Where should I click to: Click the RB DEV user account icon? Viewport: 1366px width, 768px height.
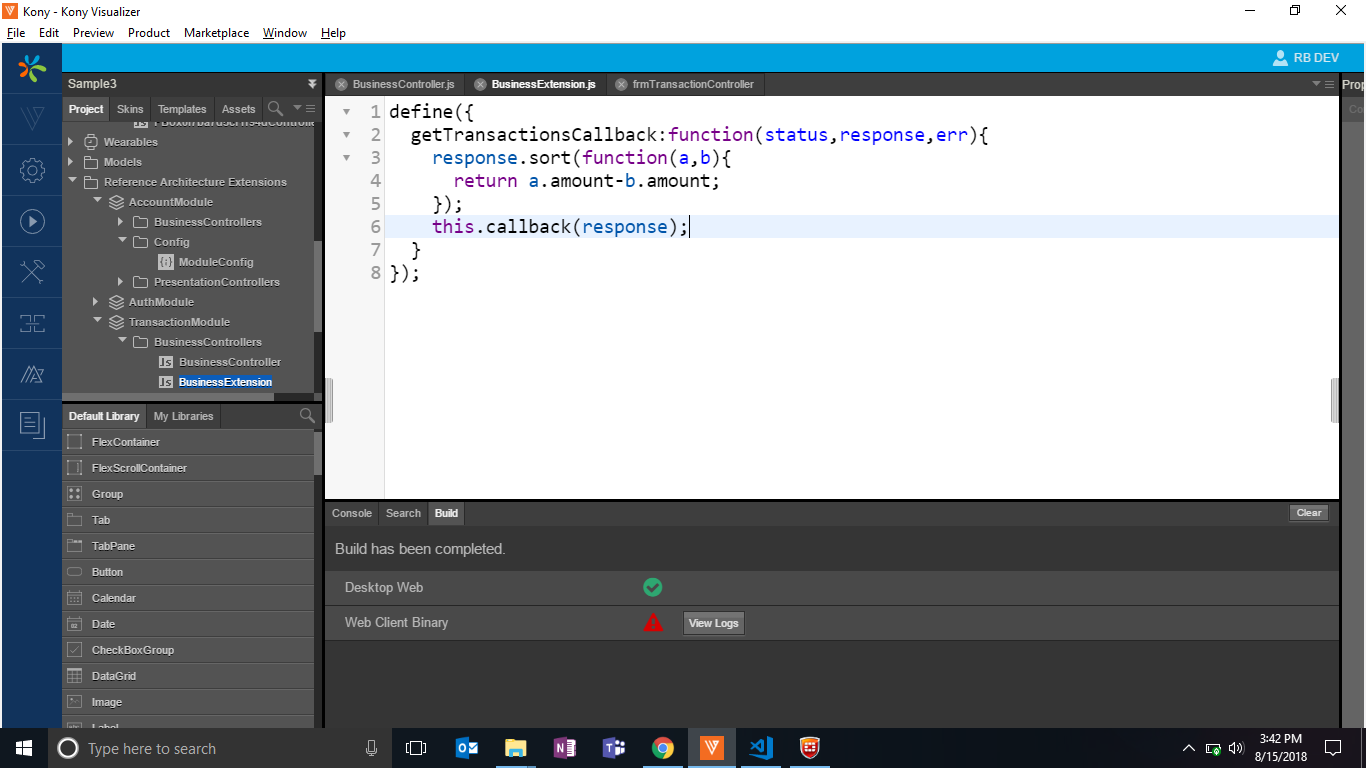click(x=1280, y=58)
